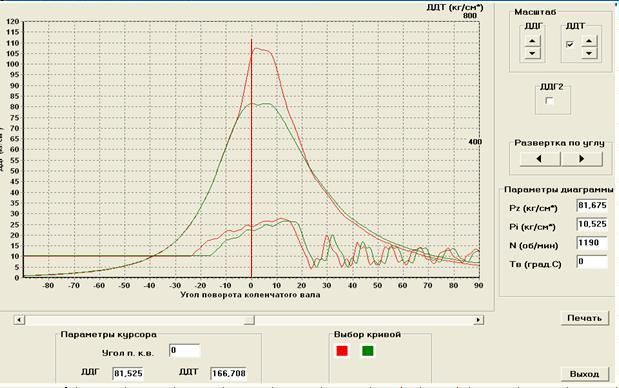The height and width of the screenshot is (388, 619).
Task: Click the N (об/мин) value field
Action: pos(592,243)
